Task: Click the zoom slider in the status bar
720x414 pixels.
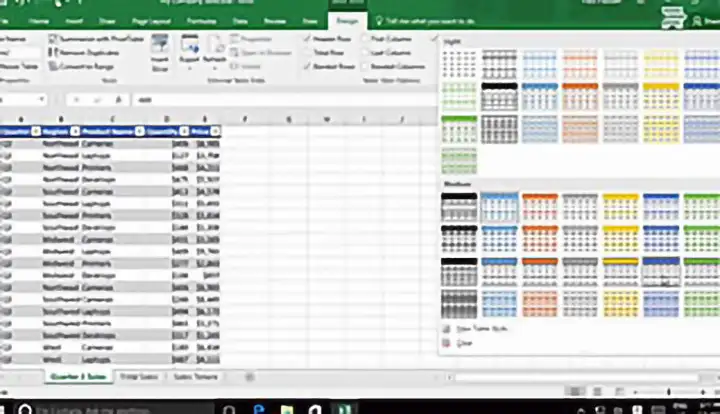Action: coord(640,390)
